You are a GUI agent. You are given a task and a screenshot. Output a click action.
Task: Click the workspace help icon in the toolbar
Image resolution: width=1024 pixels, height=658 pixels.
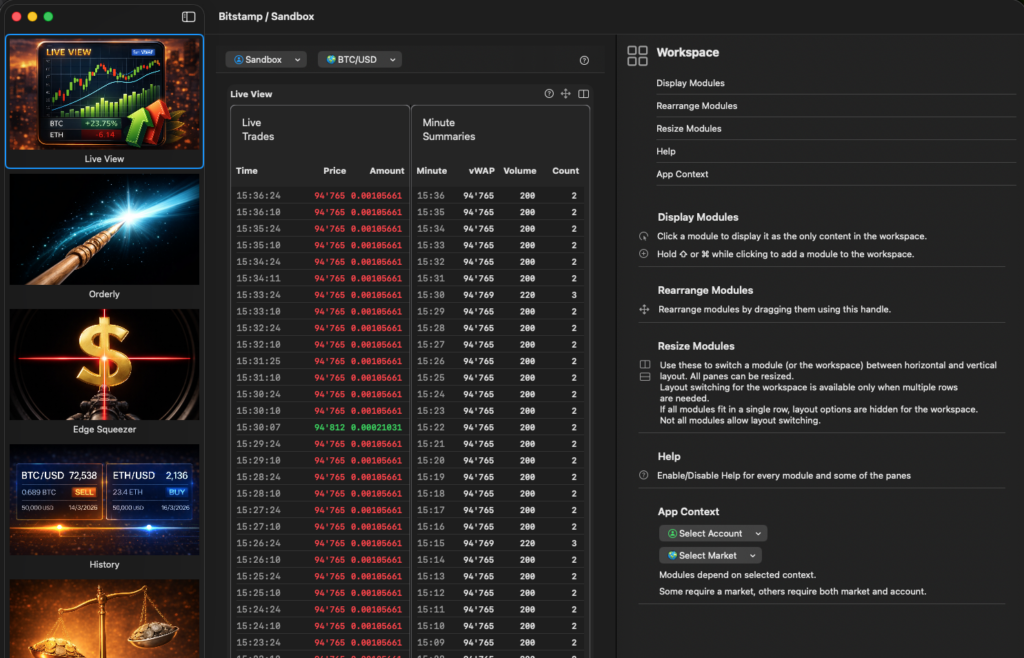584,60
